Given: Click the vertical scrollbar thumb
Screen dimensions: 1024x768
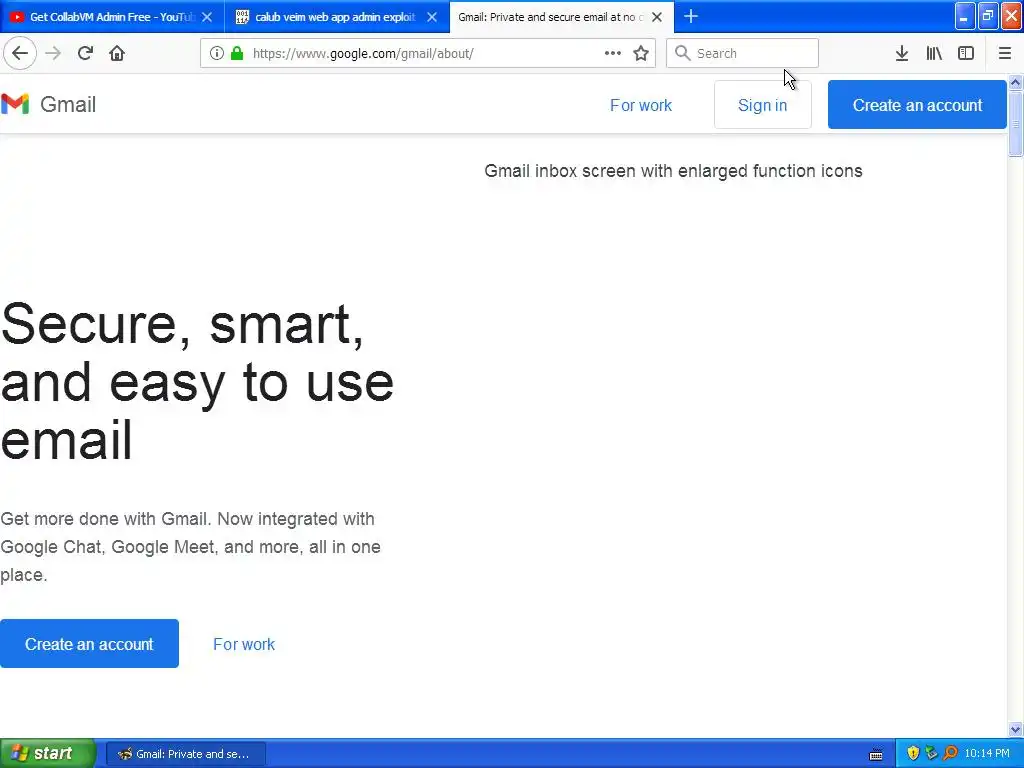Looking at the screenshot, I should pyautogui.click(x=1016, y=123).
